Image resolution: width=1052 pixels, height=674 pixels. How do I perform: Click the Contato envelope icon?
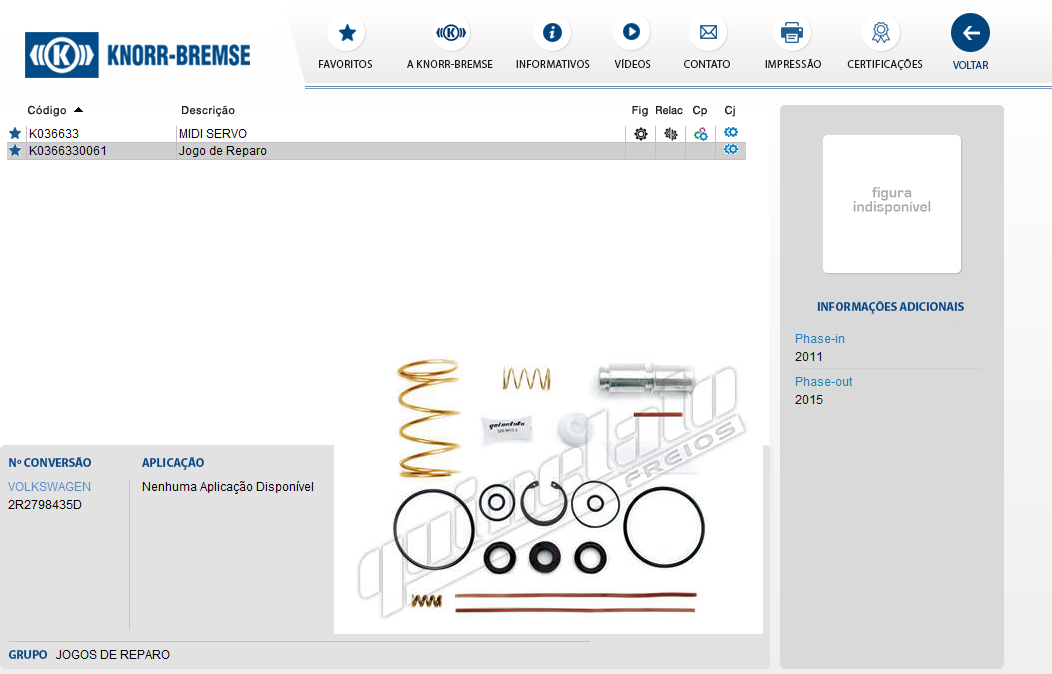pos(707,33)
